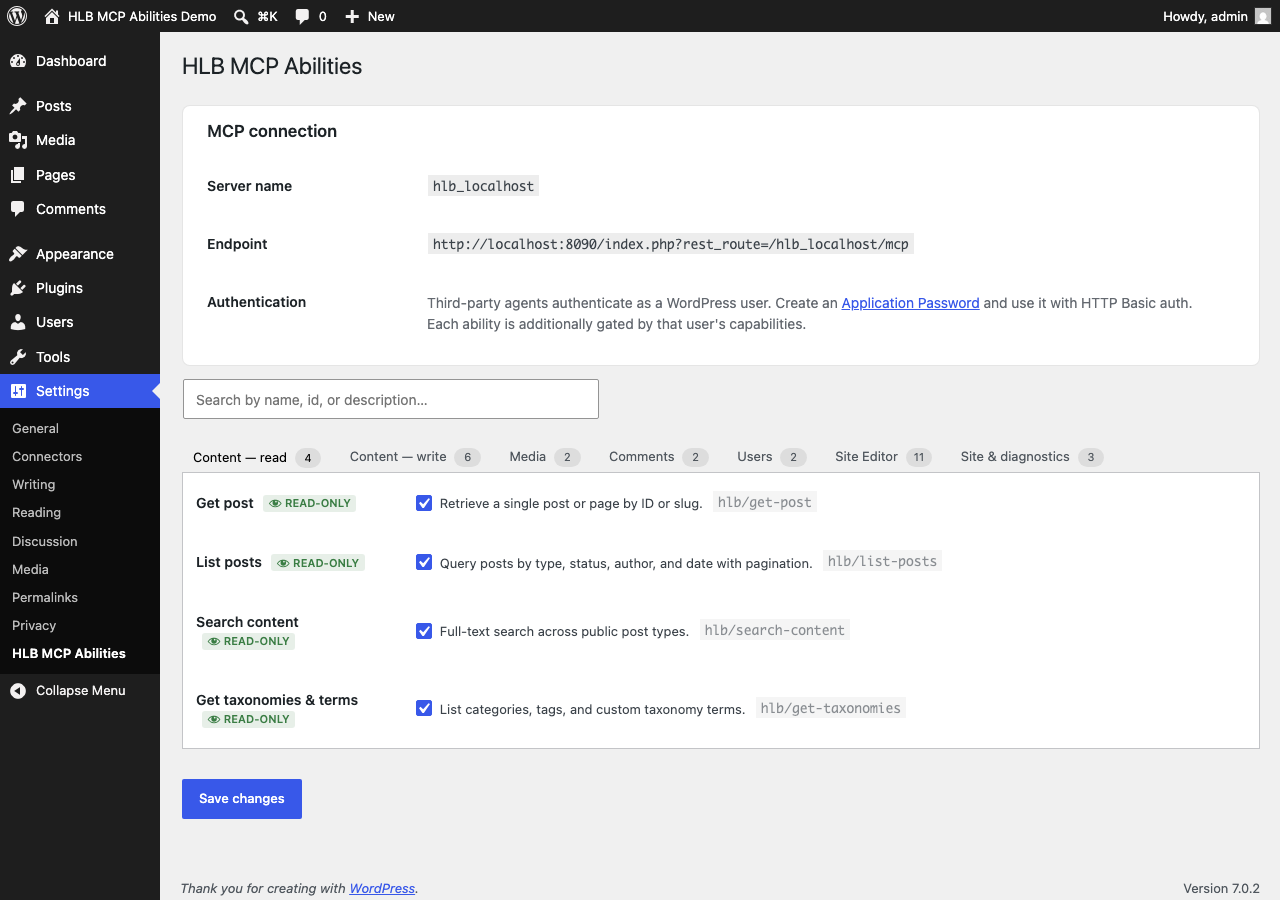Click the Appearance paintbrush icon
Image resolution: width=1280 pixels, height=900 pixels.
coord(18,254)
